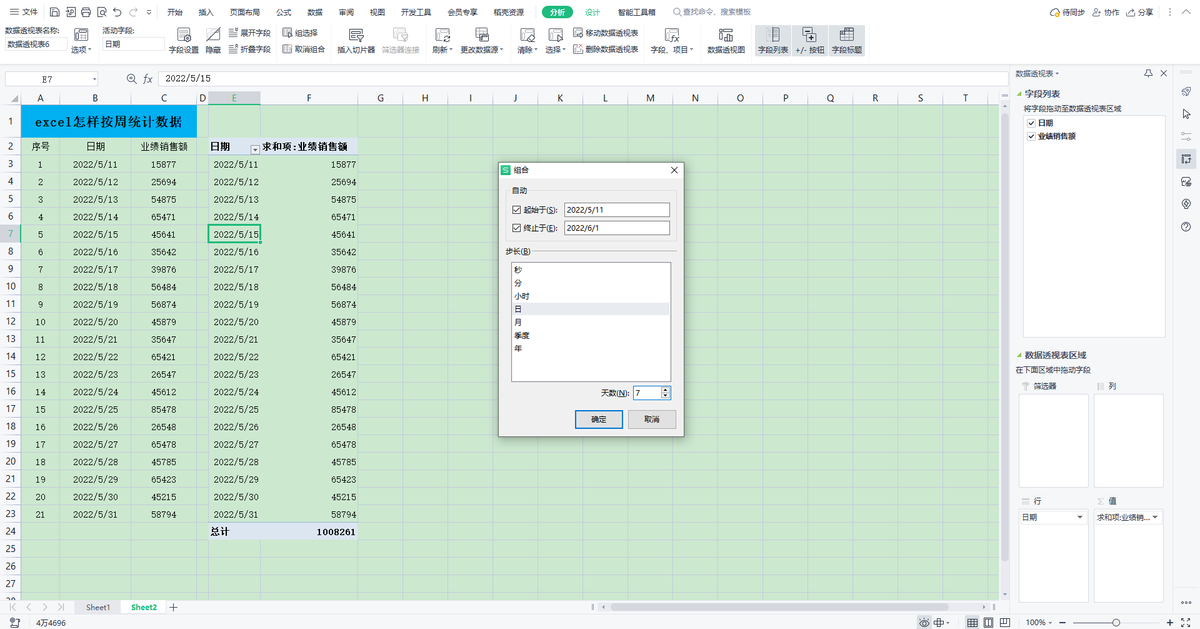Viewport: 1200px width, 629px height.
Task: Click the 隐藏 hide icon
Action: tap(213, 40)
